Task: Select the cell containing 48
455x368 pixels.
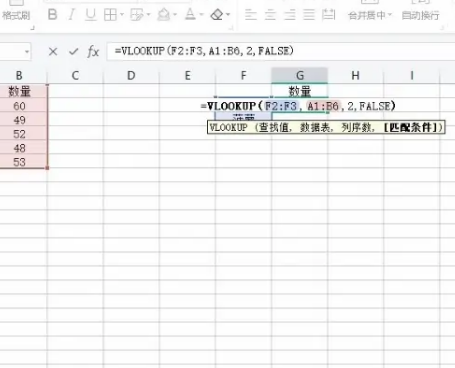Action: (x=19, y=148)
